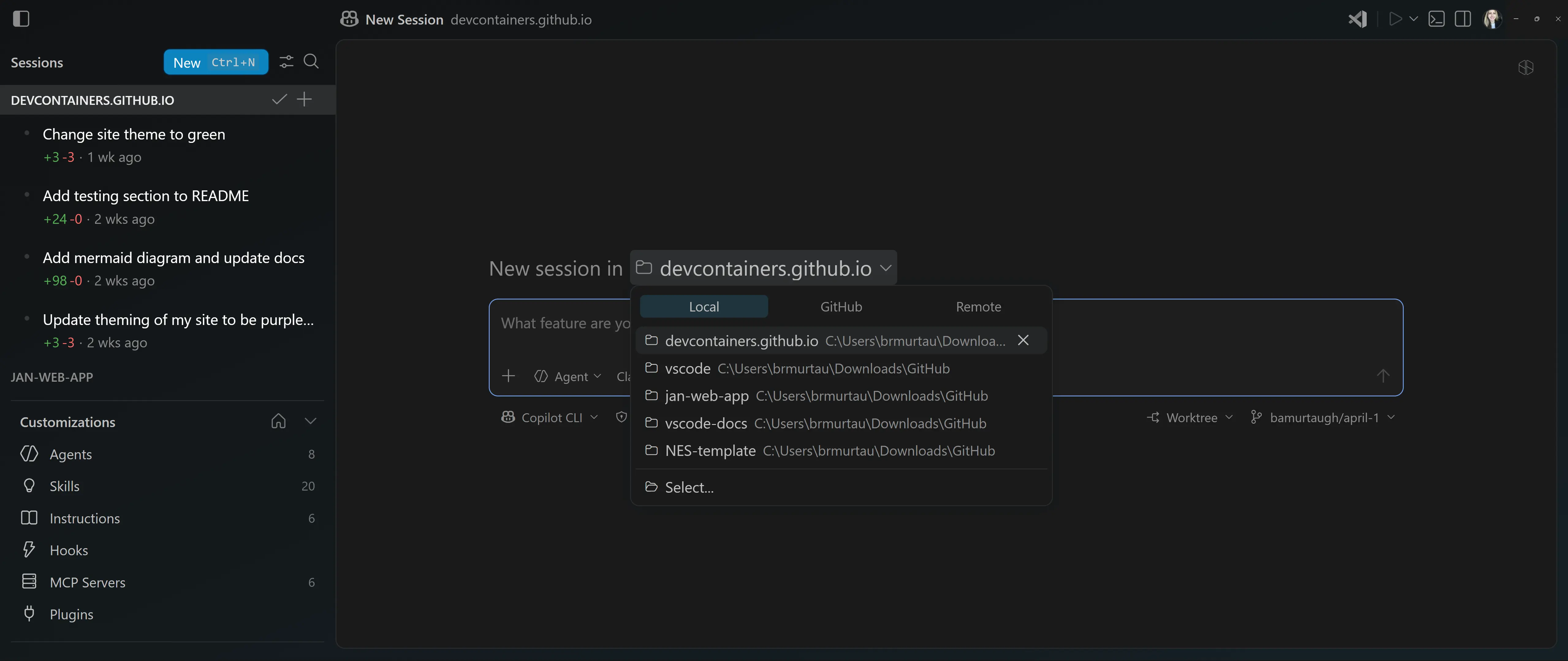This screenshot has width=1568, height=661.
Task: Select vscode folder entry
Action: 841,368
